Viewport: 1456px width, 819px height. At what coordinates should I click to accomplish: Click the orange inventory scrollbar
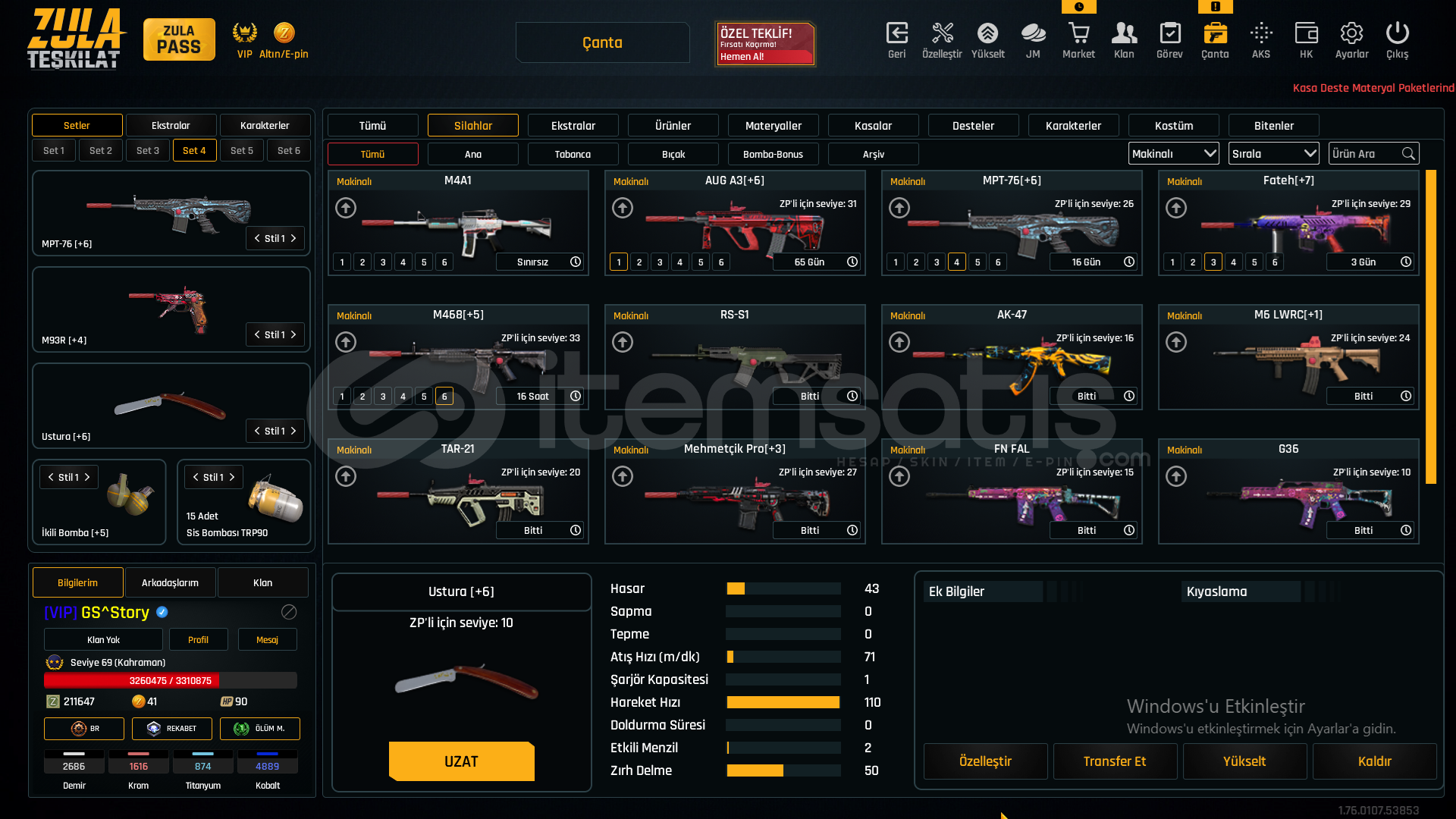tap(1431, 326)
